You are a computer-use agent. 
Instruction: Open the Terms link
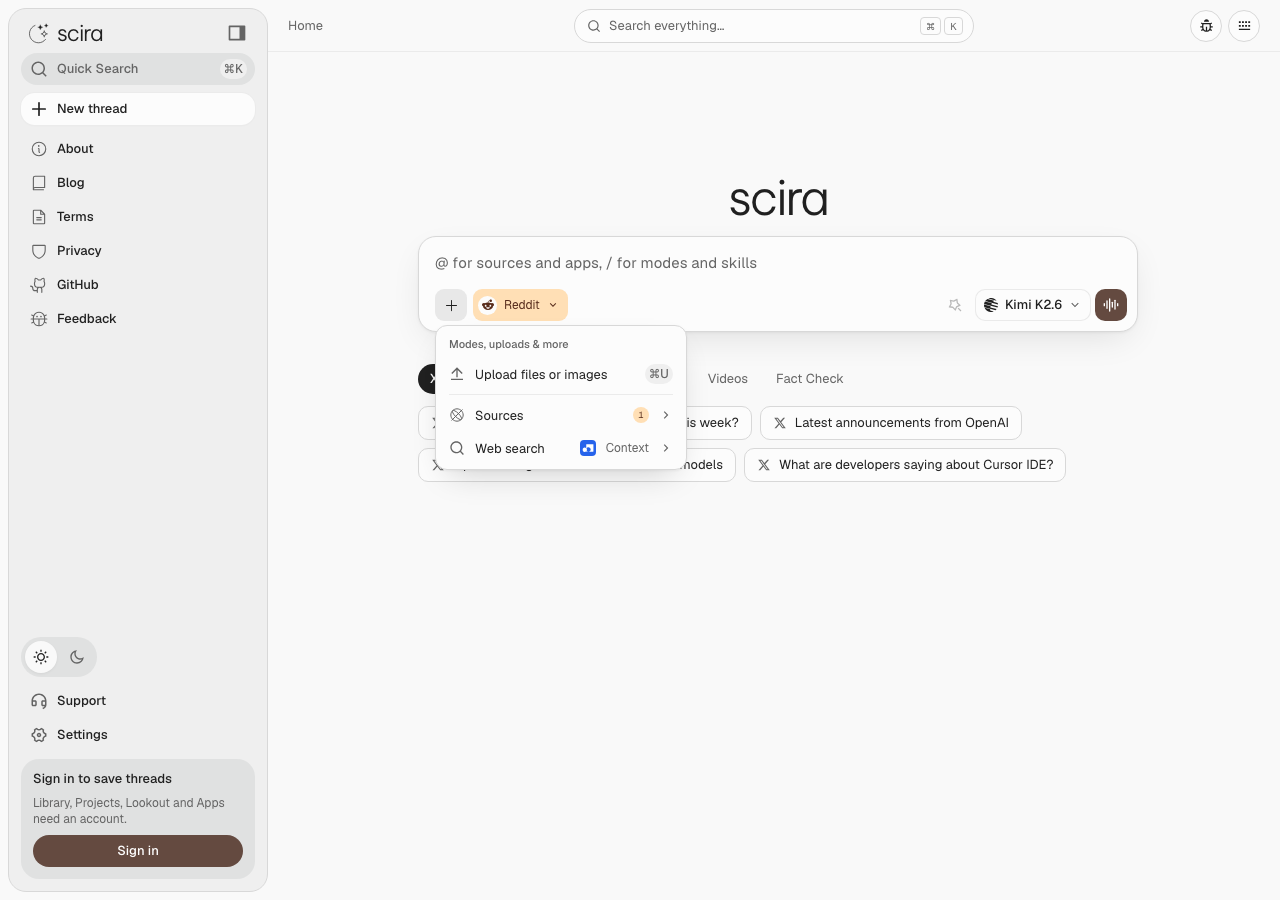tap(138, 217)
